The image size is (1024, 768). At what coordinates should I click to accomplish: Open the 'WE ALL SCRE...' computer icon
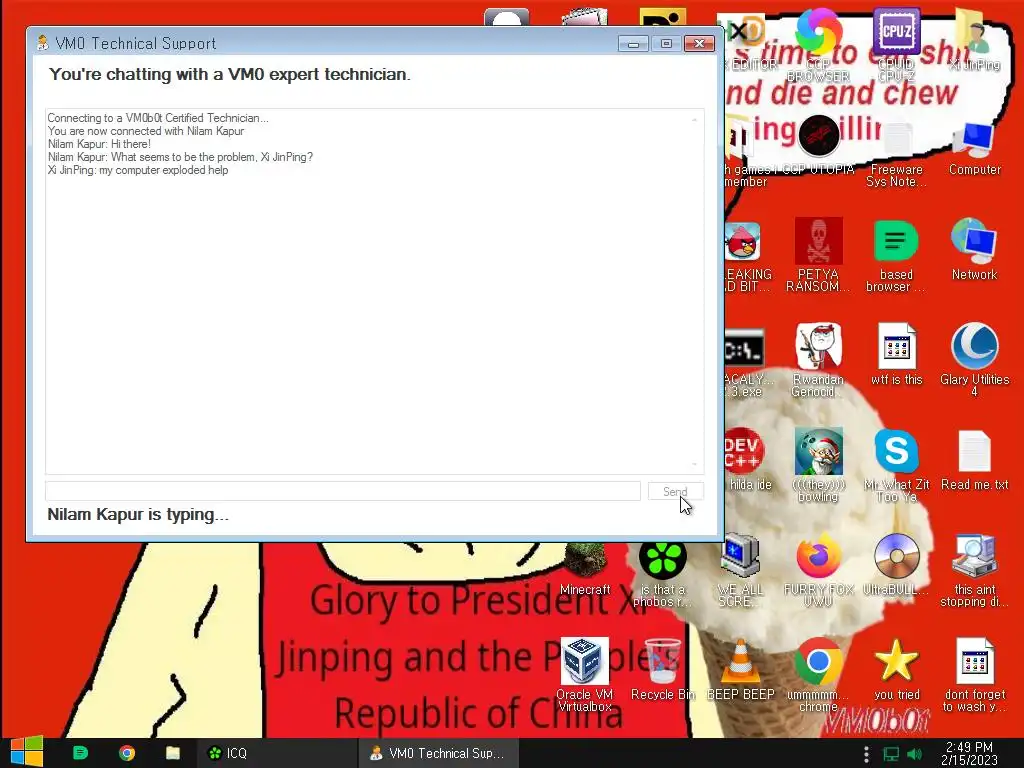[x=740, y=570]
